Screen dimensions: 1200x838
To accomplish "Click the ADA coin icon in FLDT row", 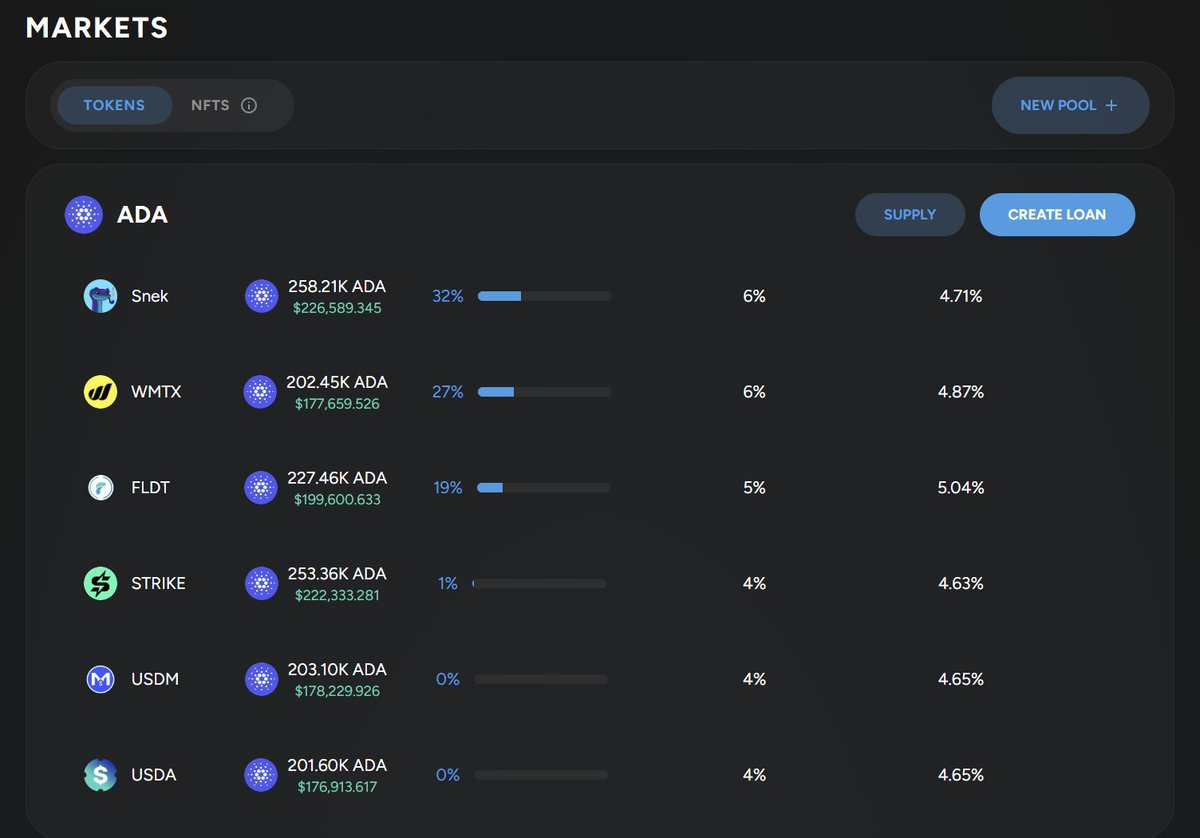I will (261, 488).
